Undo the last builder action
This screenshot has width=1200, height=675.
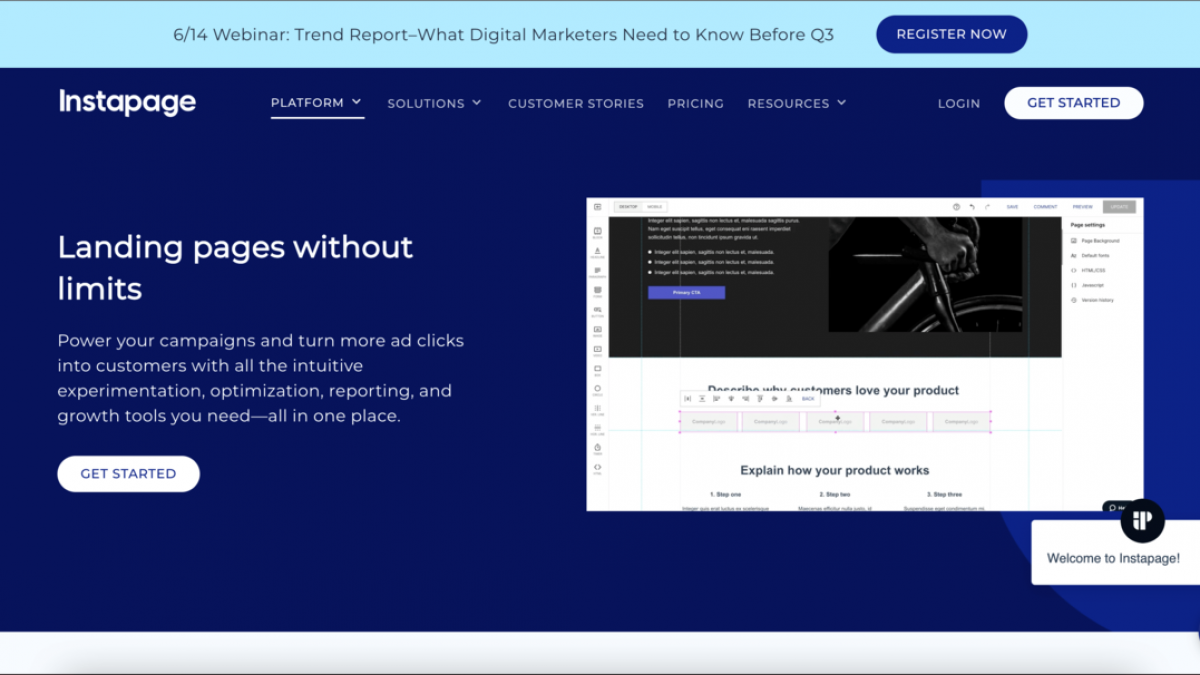tap(972, 207)
